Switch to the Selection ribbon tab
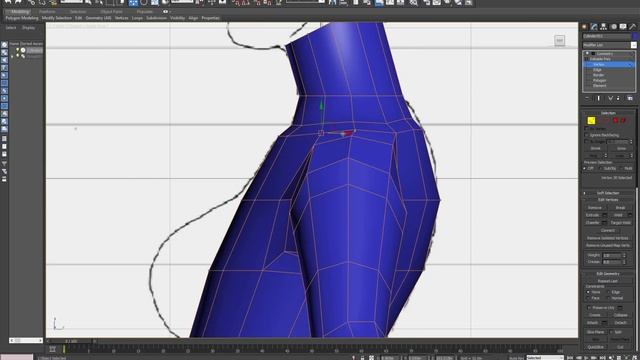The height and width of the screenshot is (360, 640). point(78,12)
